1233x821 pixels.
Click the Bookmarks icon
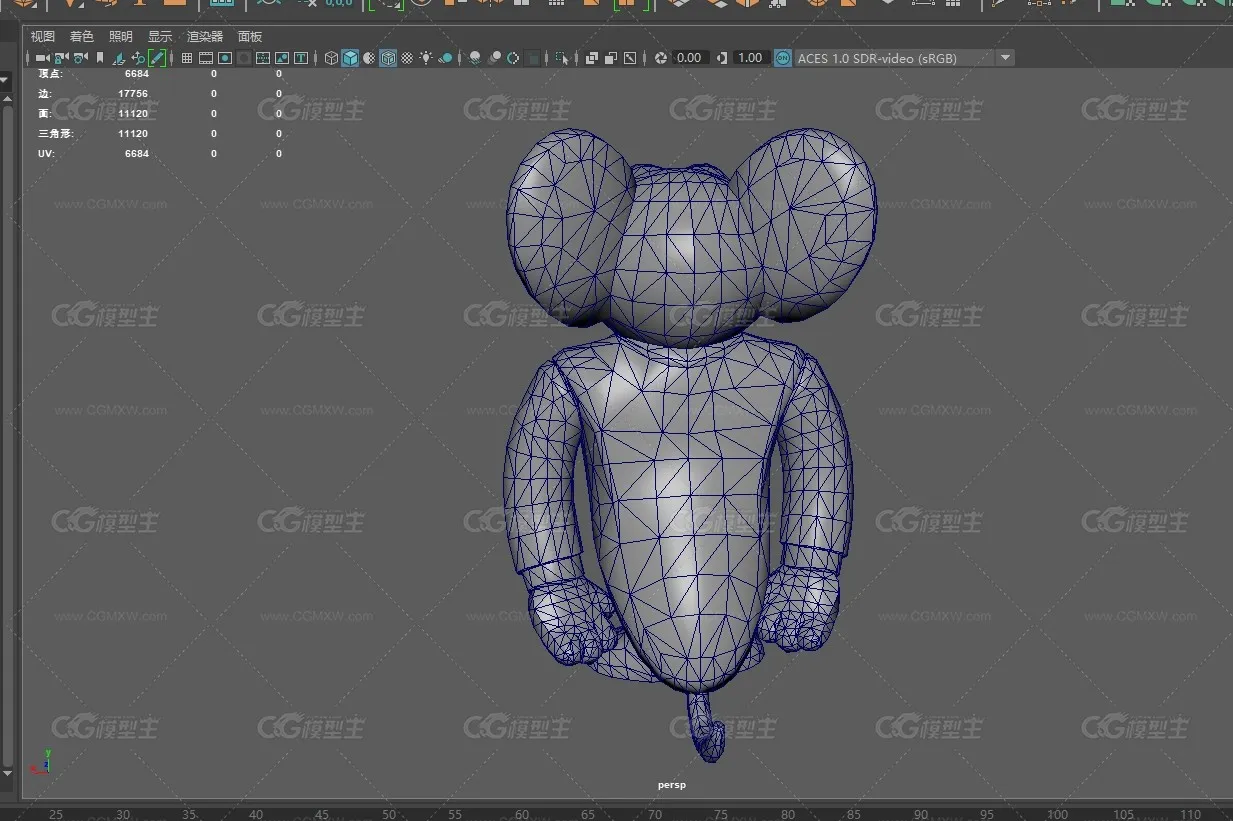pyautogui.click(x=100, y=58)
